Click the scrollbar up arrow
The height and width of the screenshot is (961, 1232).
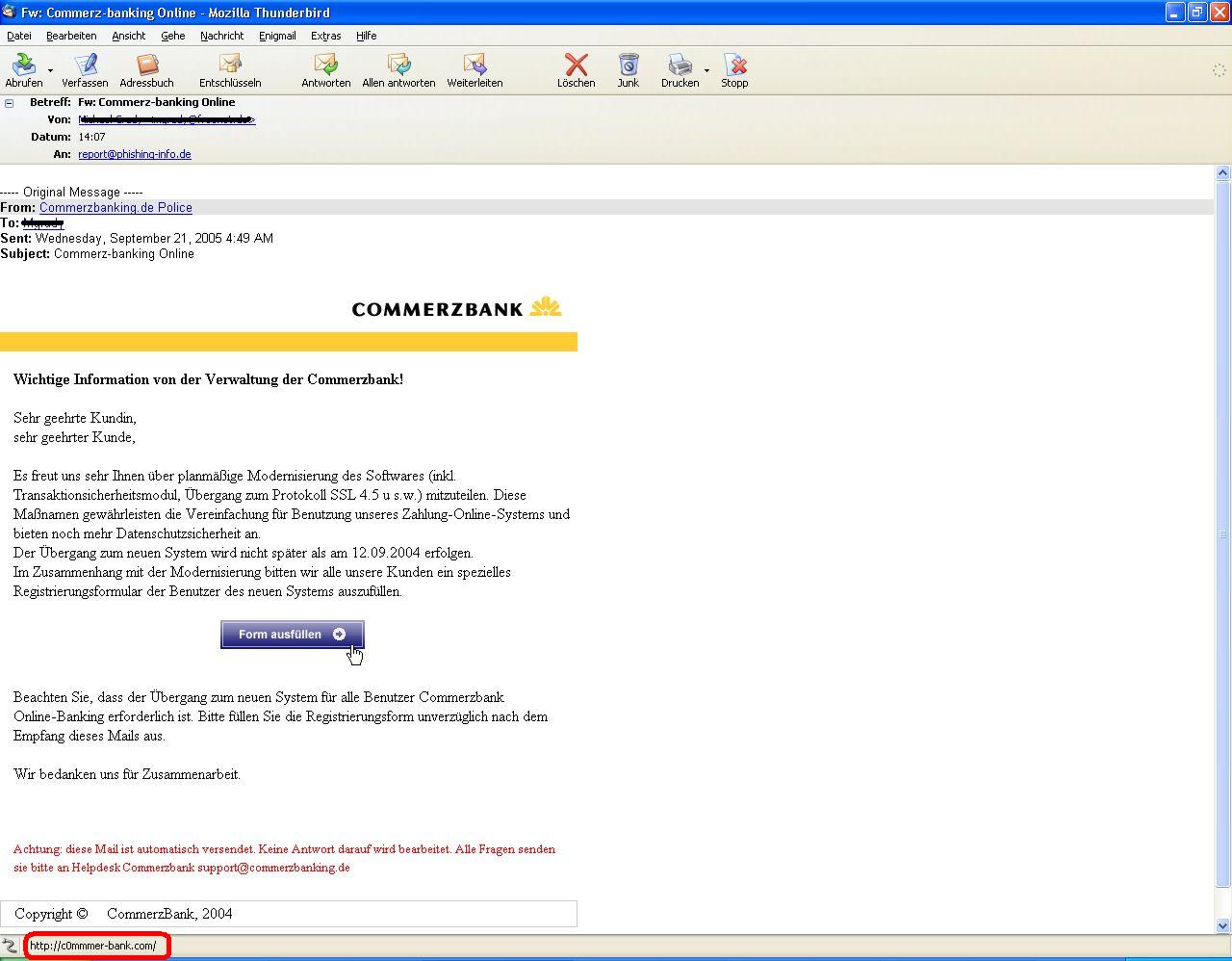coord(1223,173)
